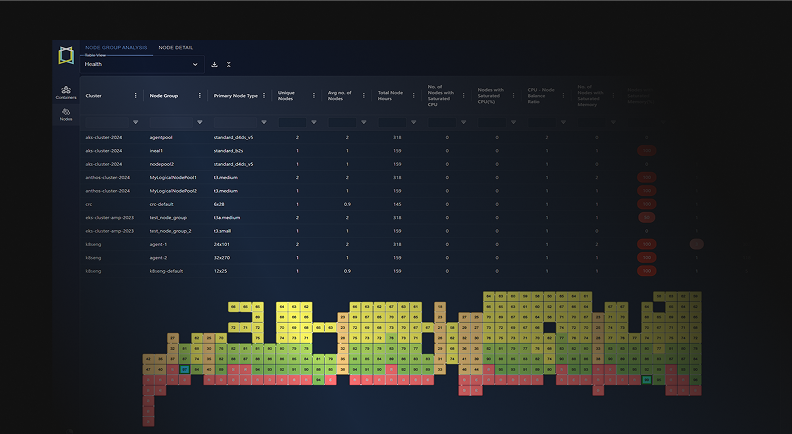Open the Nodes view in sidebar
792x434 pixels.
pos(66,114)
